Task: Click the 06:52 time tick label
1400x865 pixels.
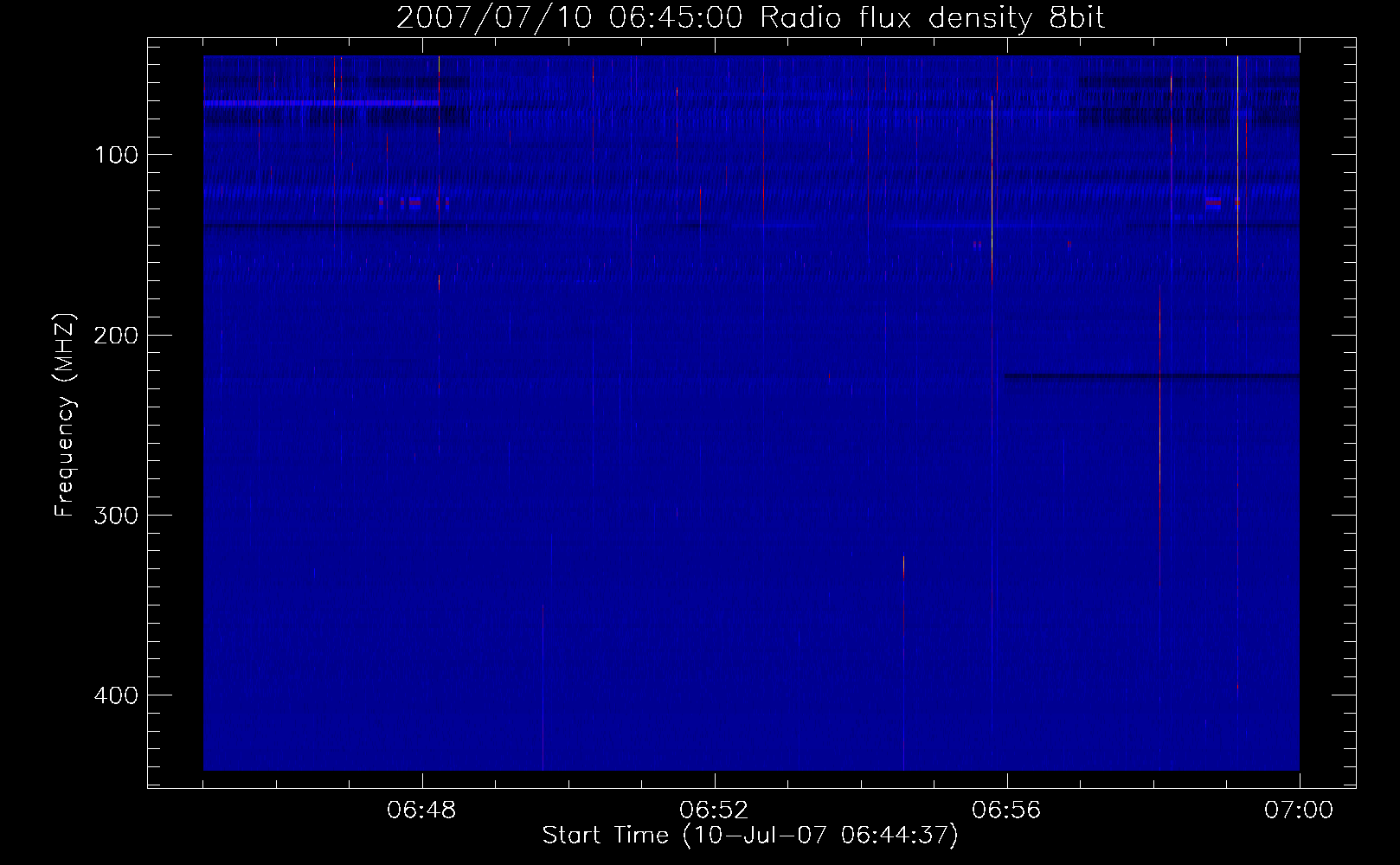Action: click(715, 811)
